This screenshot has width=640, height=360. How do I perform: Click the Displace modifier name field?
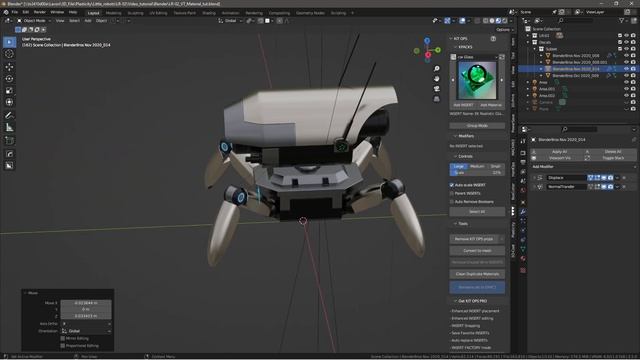point(567,178)
